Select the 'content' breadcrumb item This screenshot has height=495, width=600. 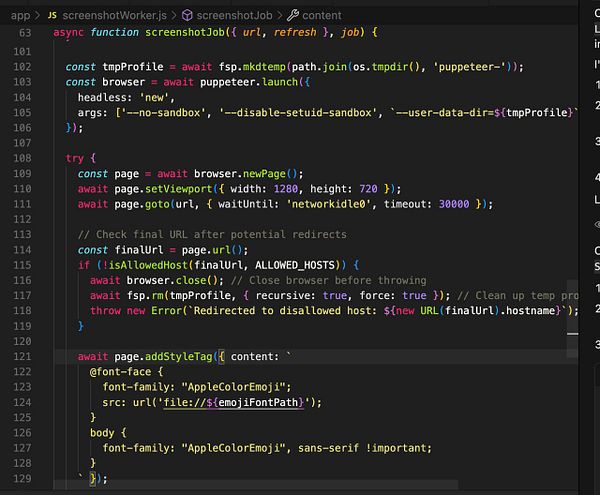click(321, 15)
